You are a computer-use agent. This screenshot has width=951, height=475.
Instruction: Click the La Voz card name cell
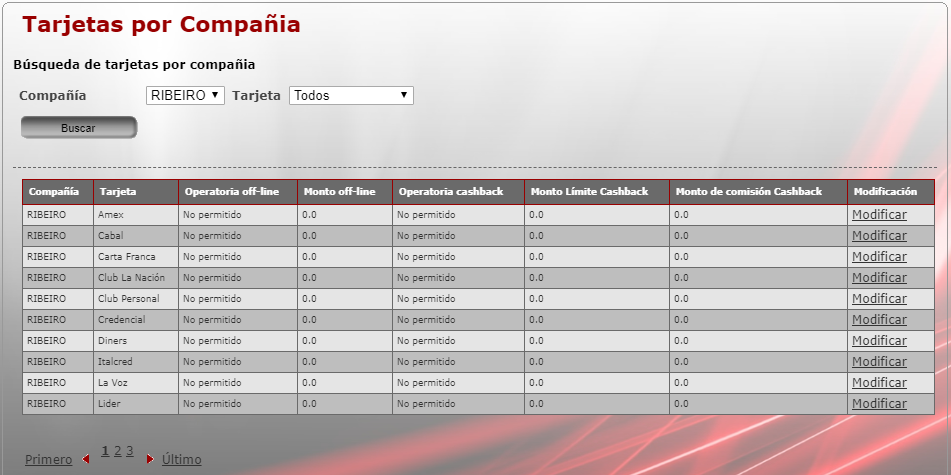(x=136, y=383)
